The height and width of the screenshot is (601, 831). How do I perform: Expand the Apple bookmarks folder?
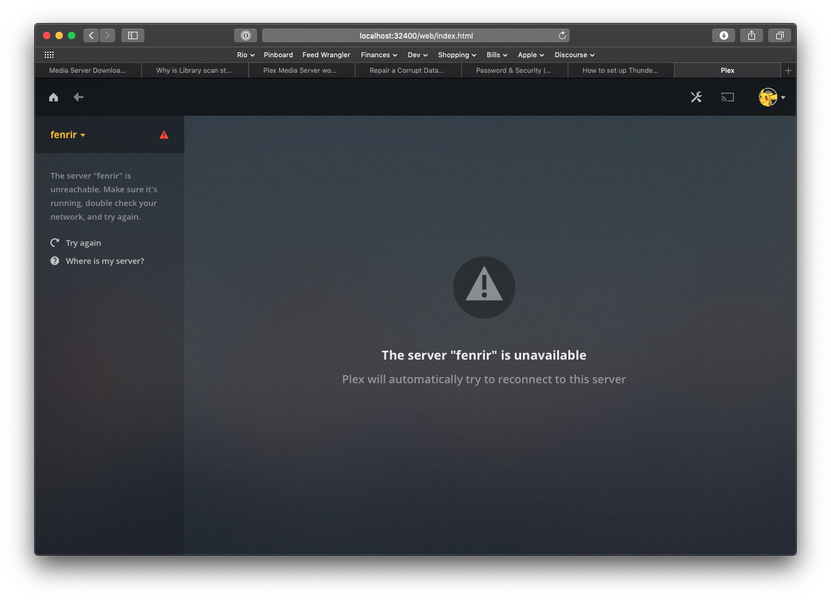tap(531, 55)
